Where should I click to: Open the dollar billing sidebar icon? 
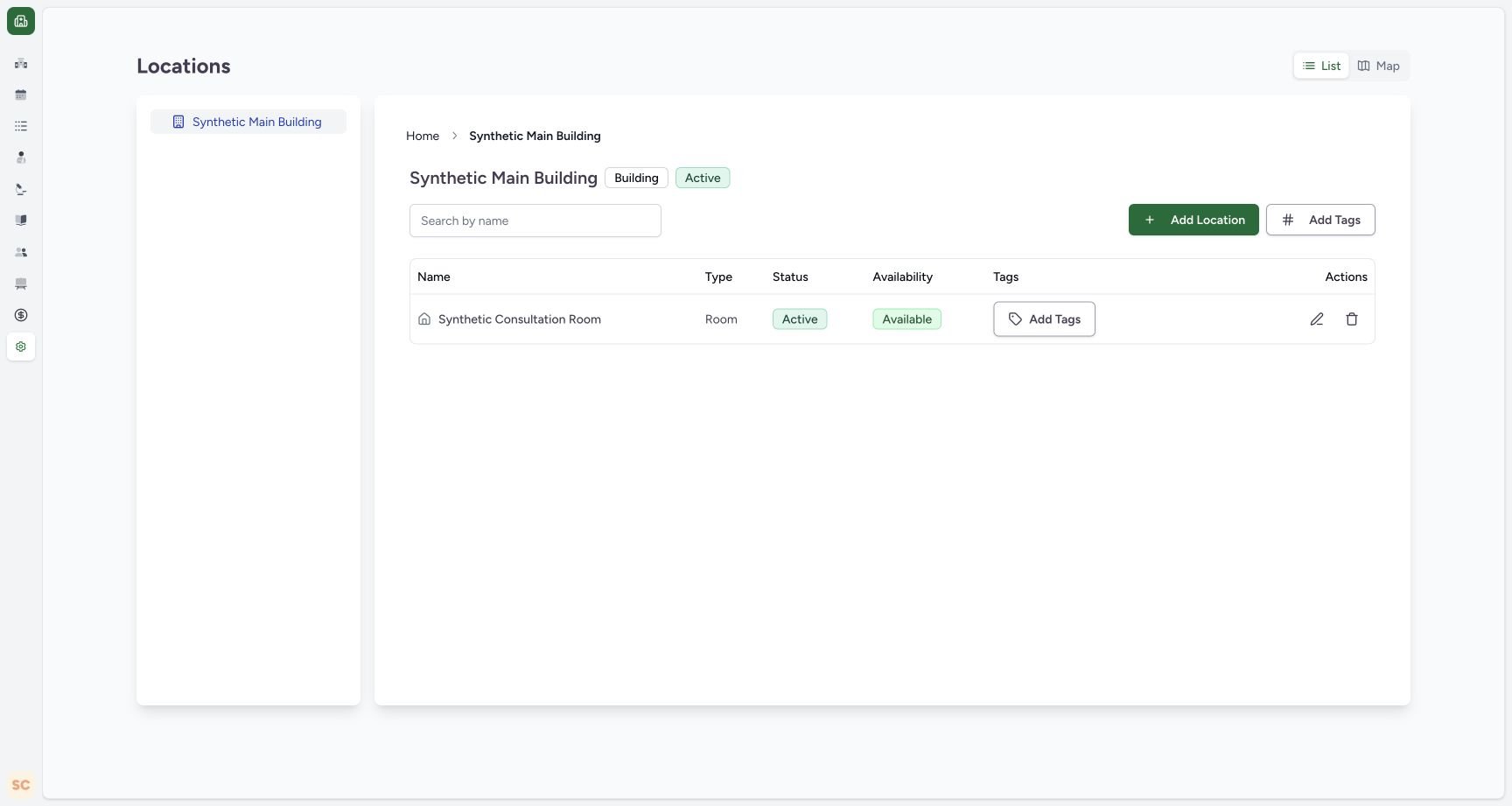point(21,315)
